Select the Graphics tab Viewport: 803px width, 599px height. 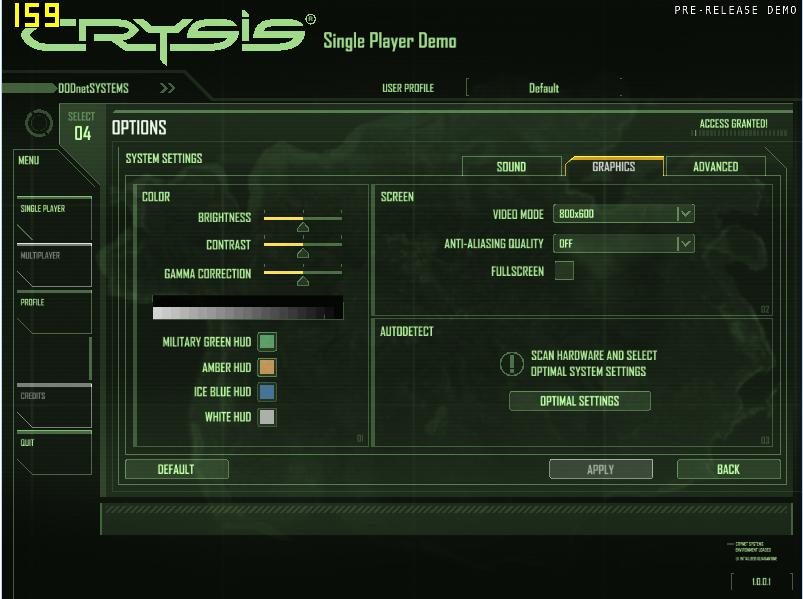(614, 166)
